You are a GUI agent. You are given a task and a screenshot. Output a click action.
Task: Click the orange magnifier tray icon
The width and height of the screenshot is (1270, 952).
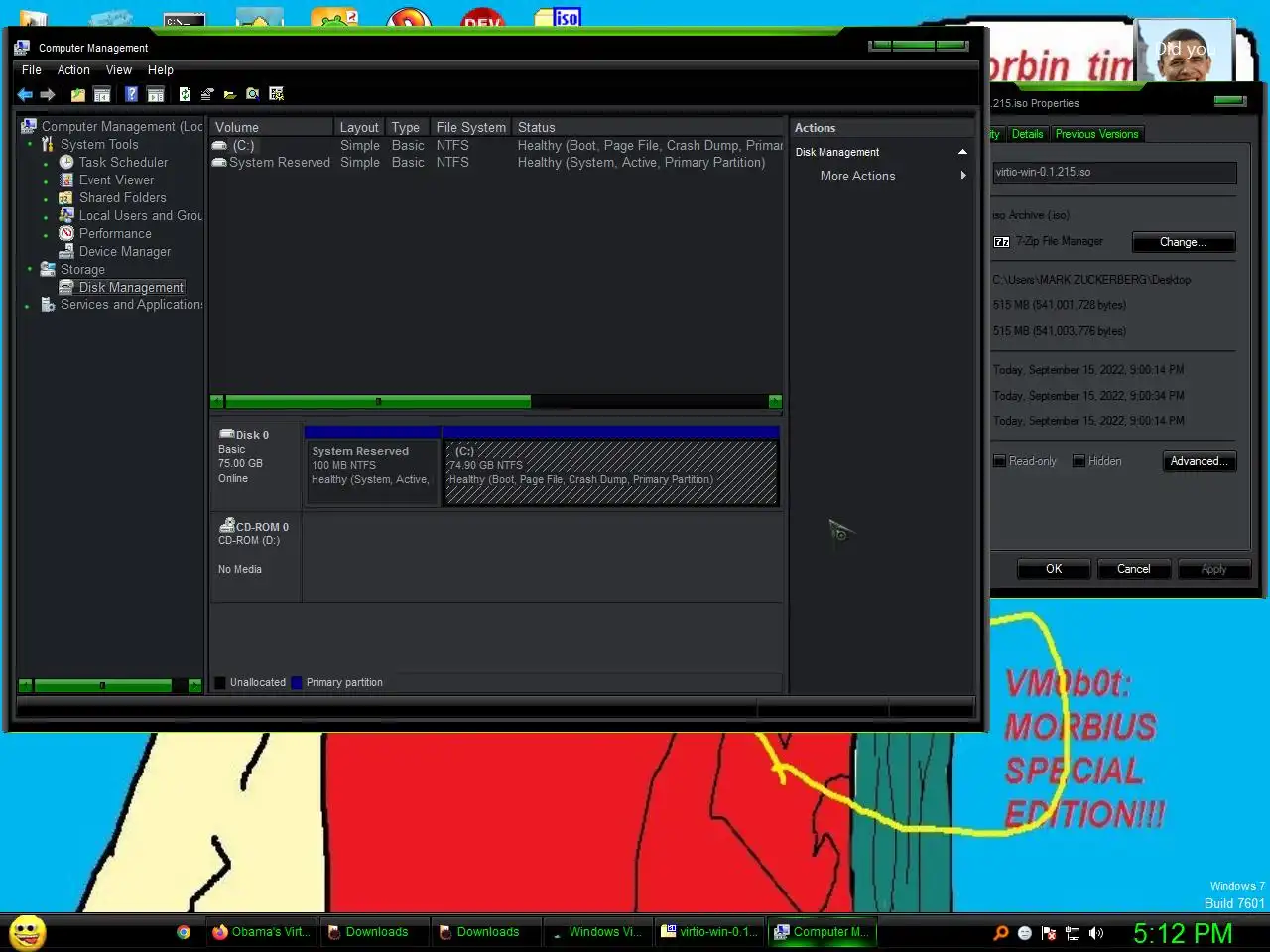tap(1001, 933)
